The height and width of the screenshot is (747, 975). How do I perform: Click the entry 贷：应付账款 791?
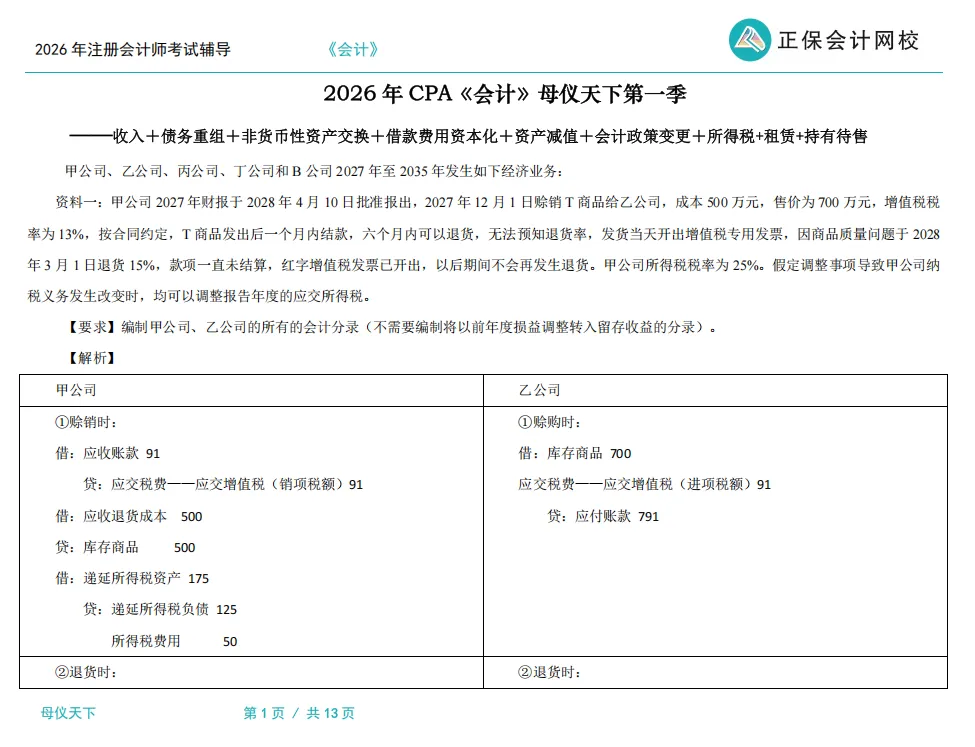(603, 516)
